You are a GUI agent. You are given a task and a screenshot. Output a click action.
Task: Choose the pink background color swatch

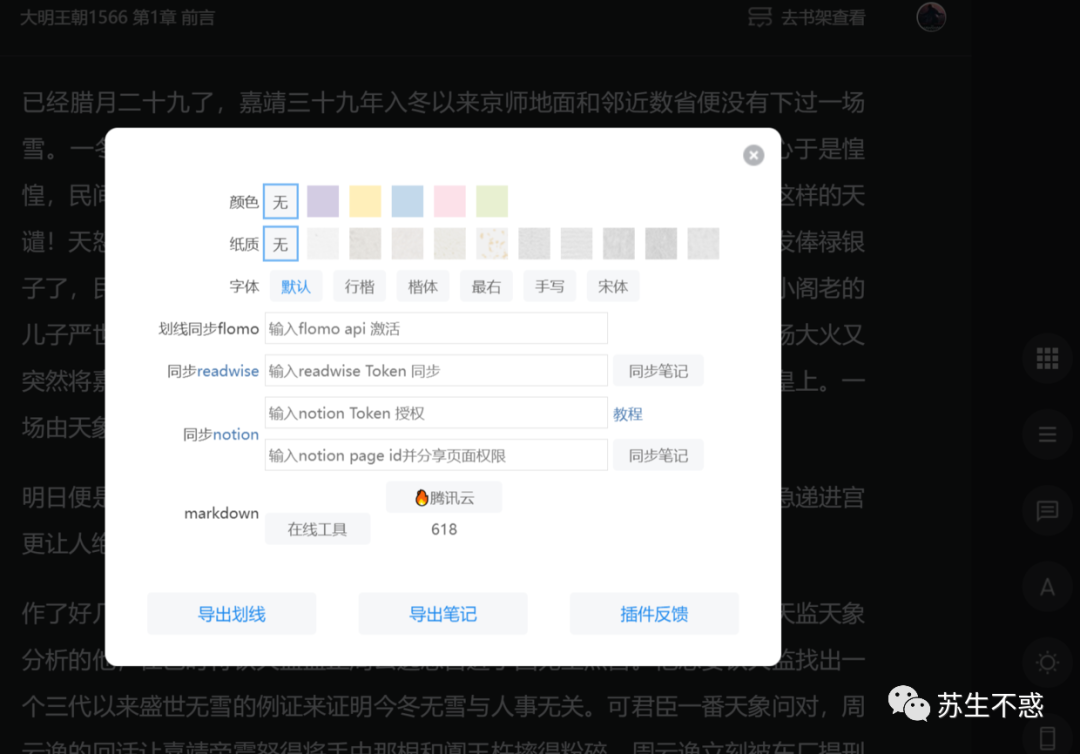tap(450, 201)
